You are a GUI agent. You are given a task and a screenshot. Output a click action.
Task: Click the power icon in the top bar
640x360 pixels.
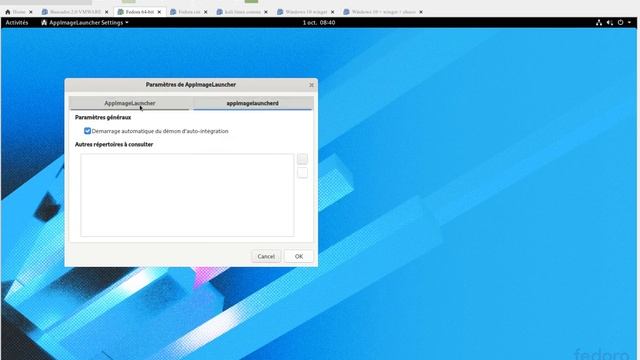point(620,23)
